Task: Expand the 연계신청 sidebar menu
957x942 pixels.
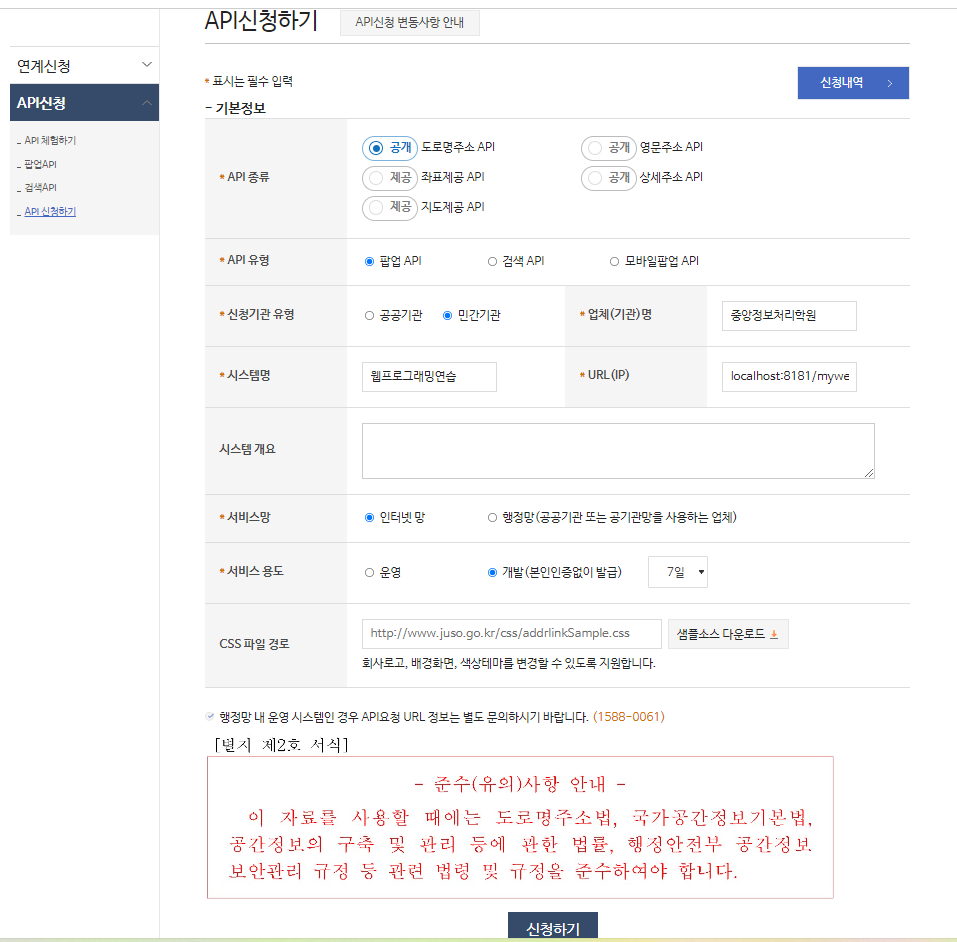Action: click(x=84, y=65)
